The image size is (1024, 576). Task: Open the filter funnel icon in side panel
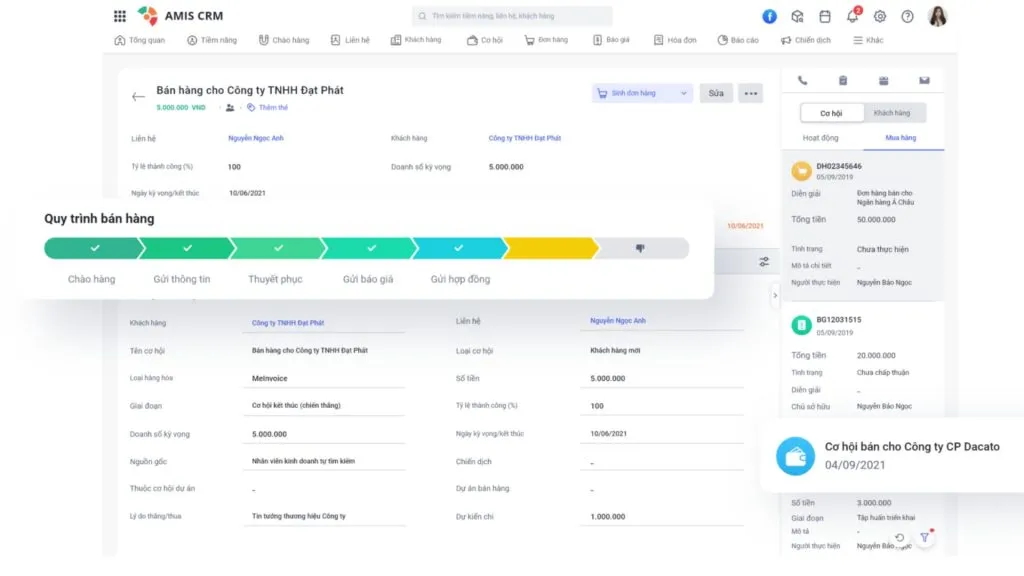[x=925, y=537]
